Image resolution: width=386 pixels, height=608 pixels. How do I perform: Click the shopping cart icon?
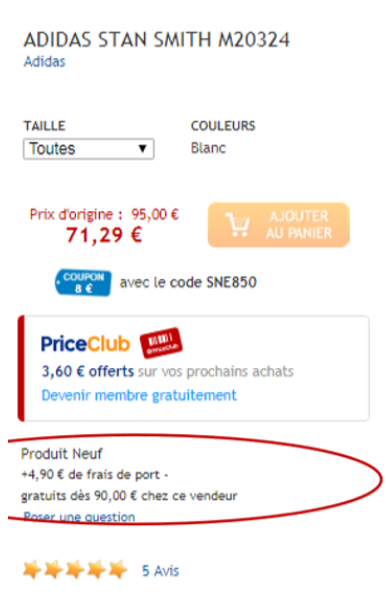[x=237, y=225]
